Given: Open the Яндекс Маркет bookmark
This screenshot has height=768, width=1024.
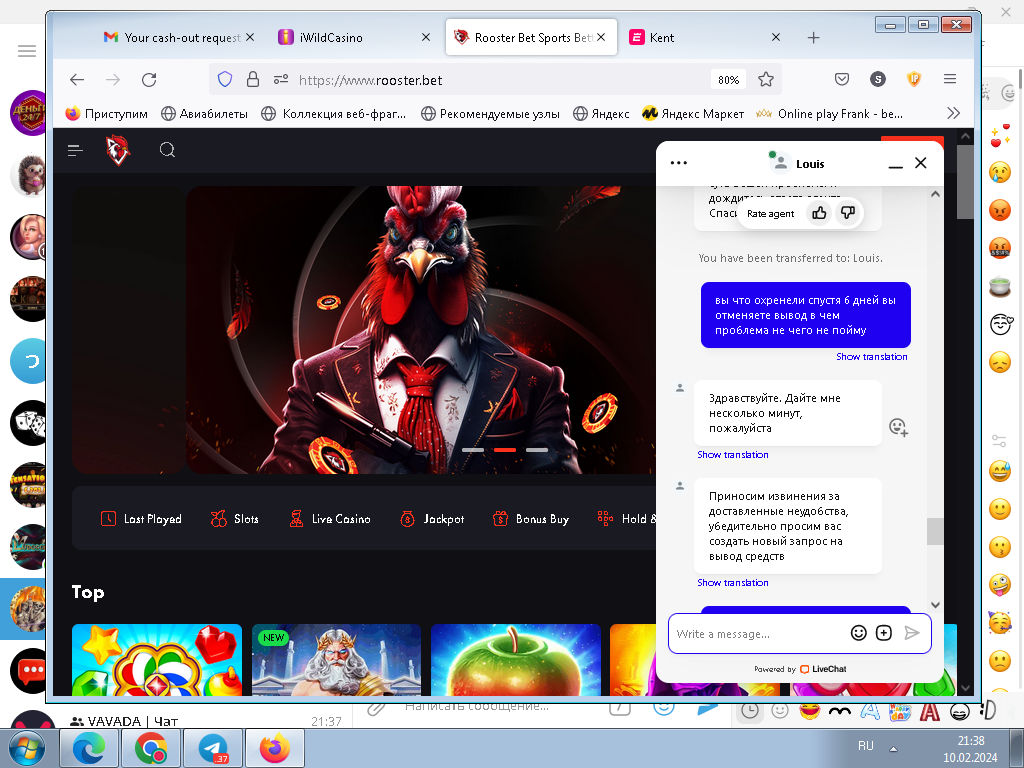Looking at the screenshot, I should point(693,114).
